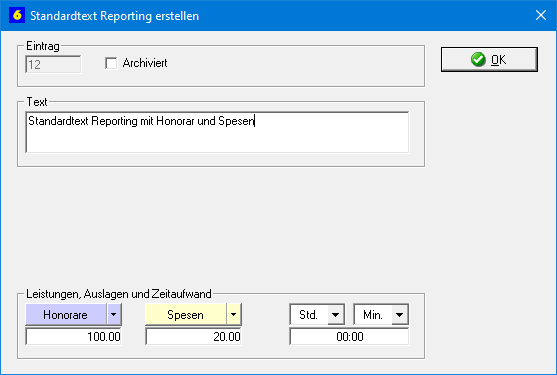Open the Honorare dropdown arrow
557x375 pixels.
tap(114, 315)
